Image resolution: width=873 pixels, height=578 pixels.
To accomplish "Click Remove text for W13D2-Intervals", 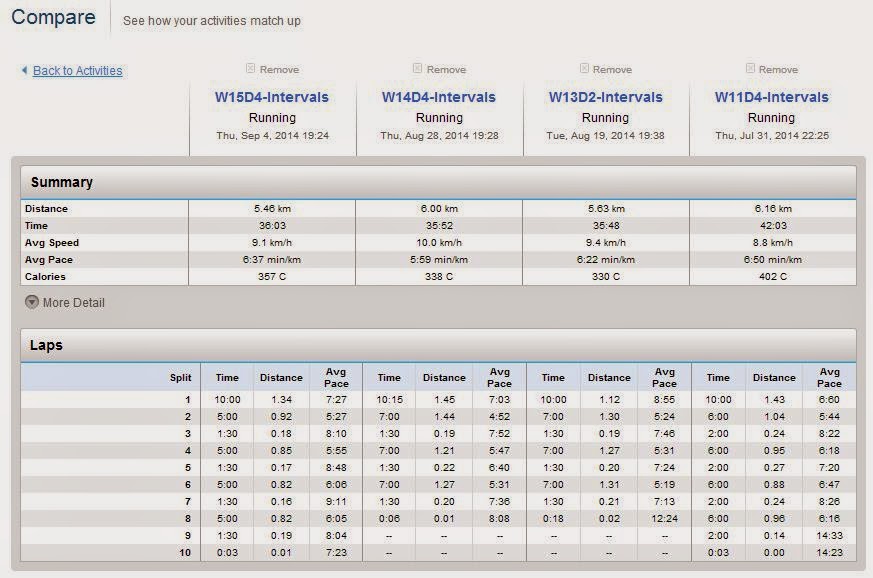I will click(612, 70).
